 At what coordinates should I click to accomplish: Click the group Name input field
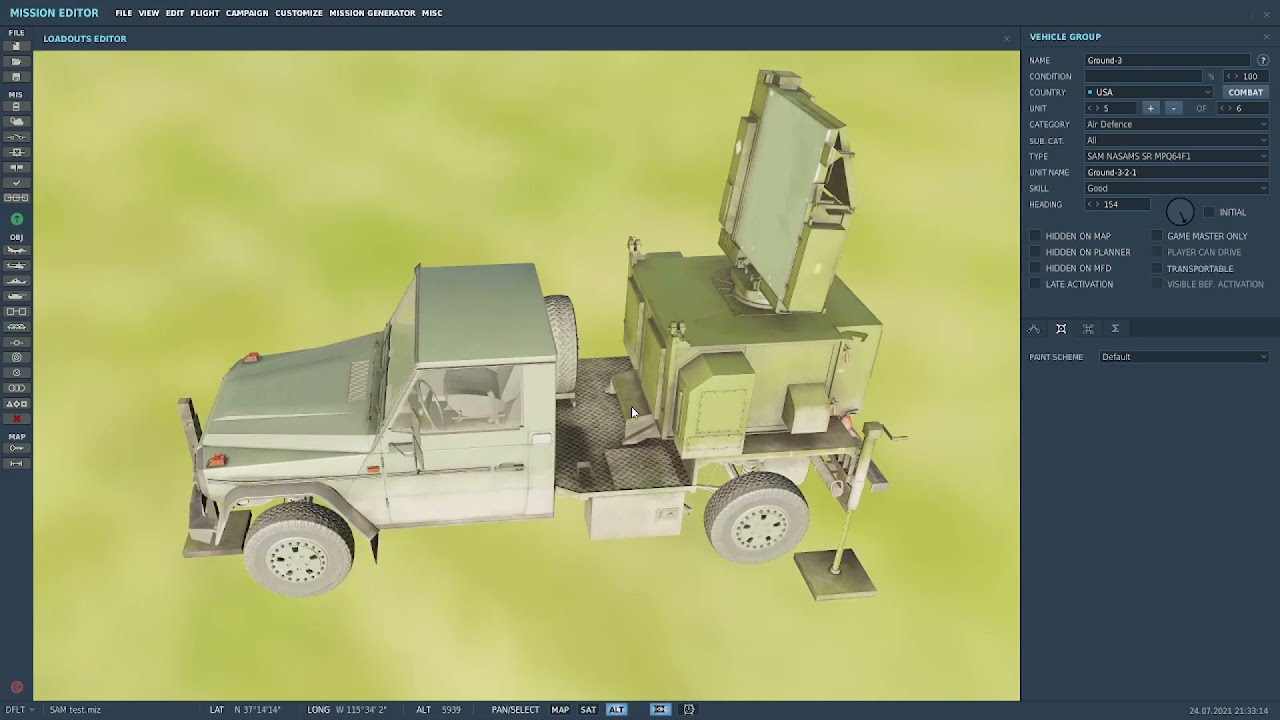point(1167,61)
